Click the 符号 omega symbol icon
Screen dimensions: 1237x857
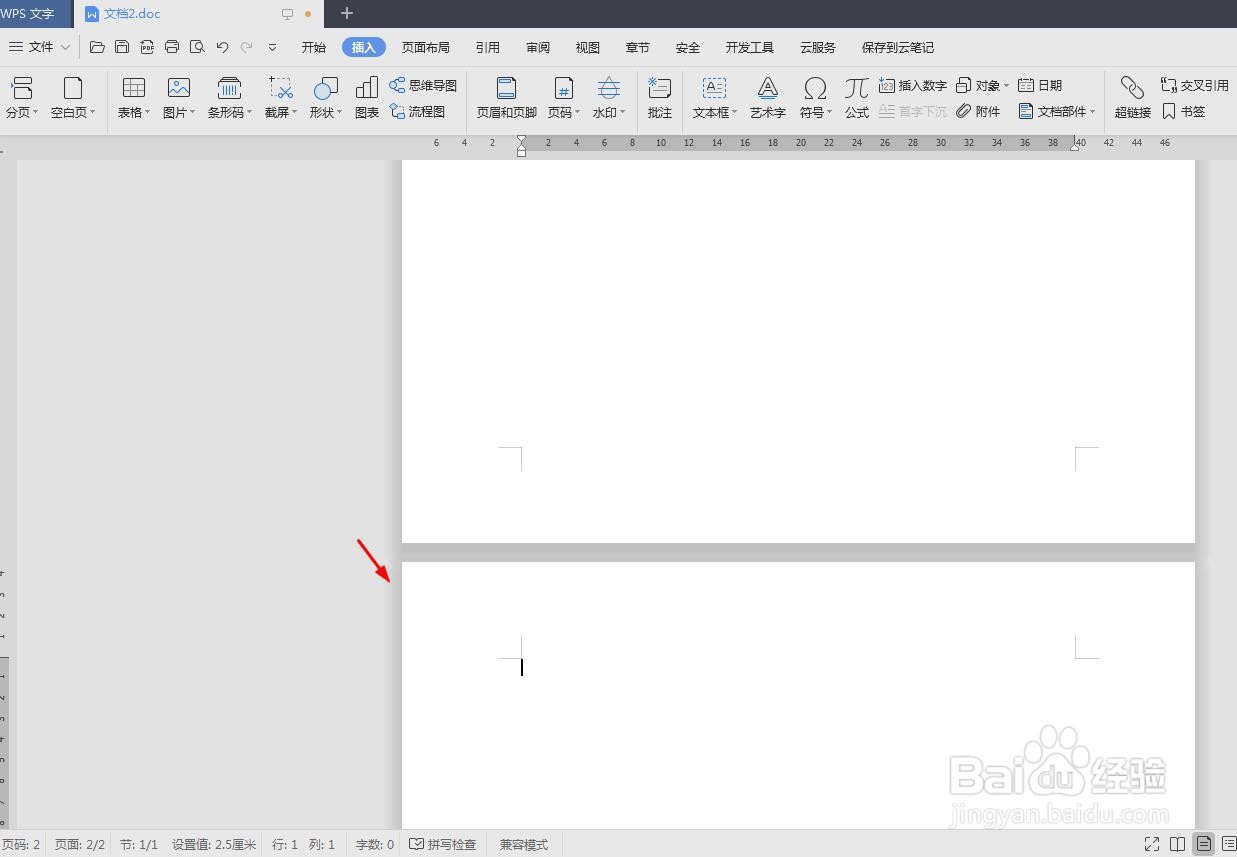(x=816, y=88)
